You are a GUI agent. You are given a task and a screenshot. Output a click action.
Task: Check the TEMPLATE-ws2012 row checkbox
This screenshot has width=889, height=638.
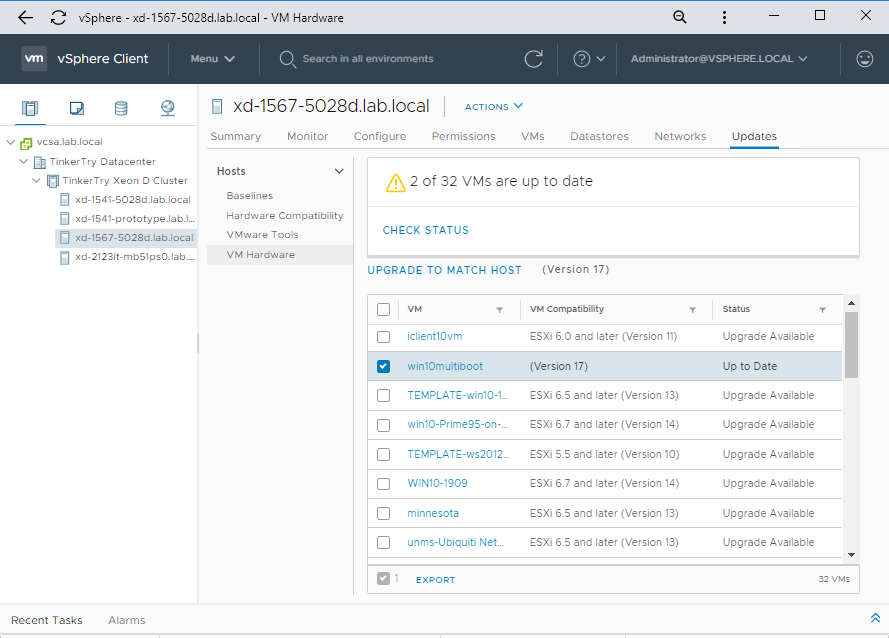pos(383,454)
